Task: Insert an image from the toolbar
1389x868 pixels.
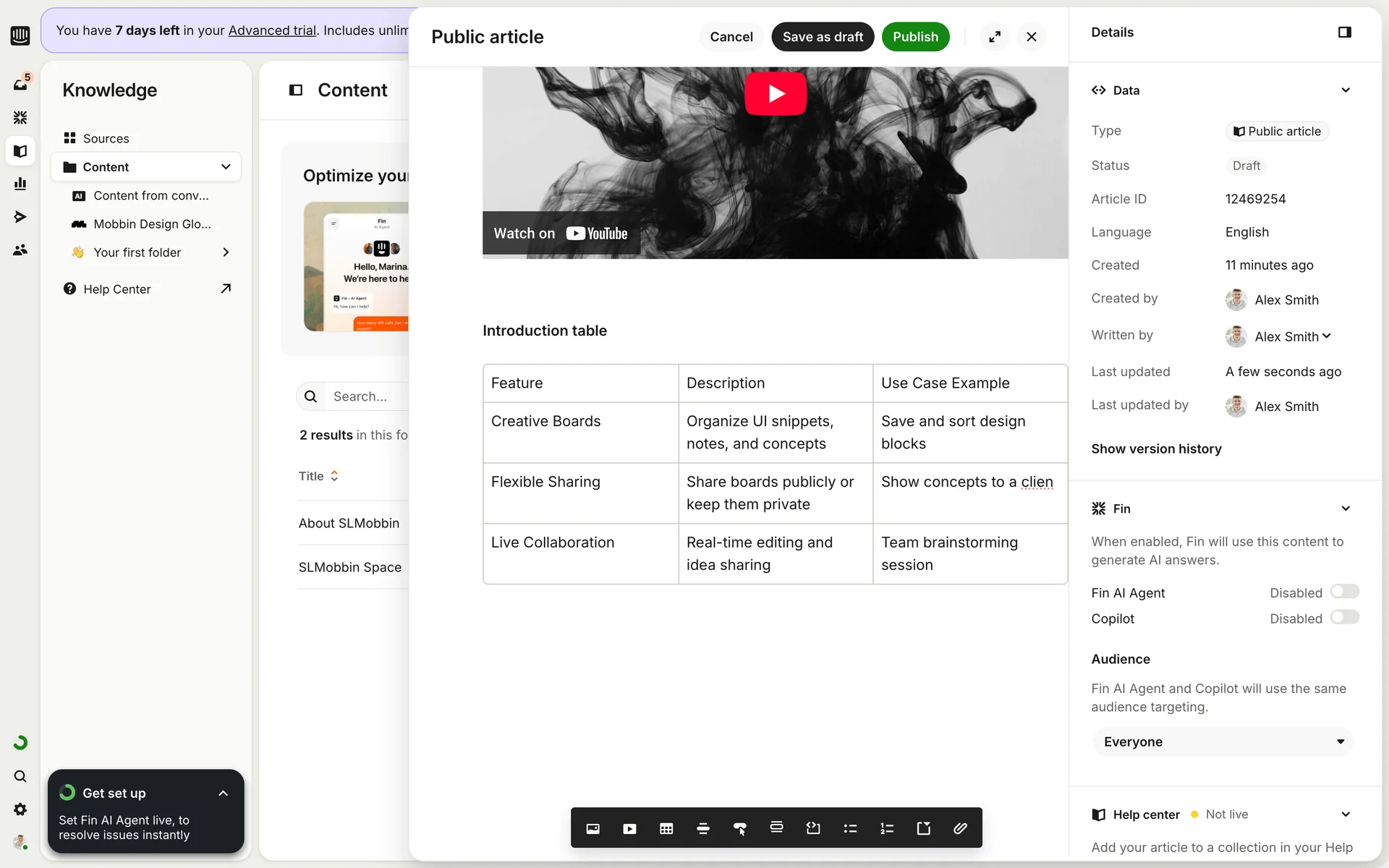Action: pyautogui.click(x=592, y=828)
